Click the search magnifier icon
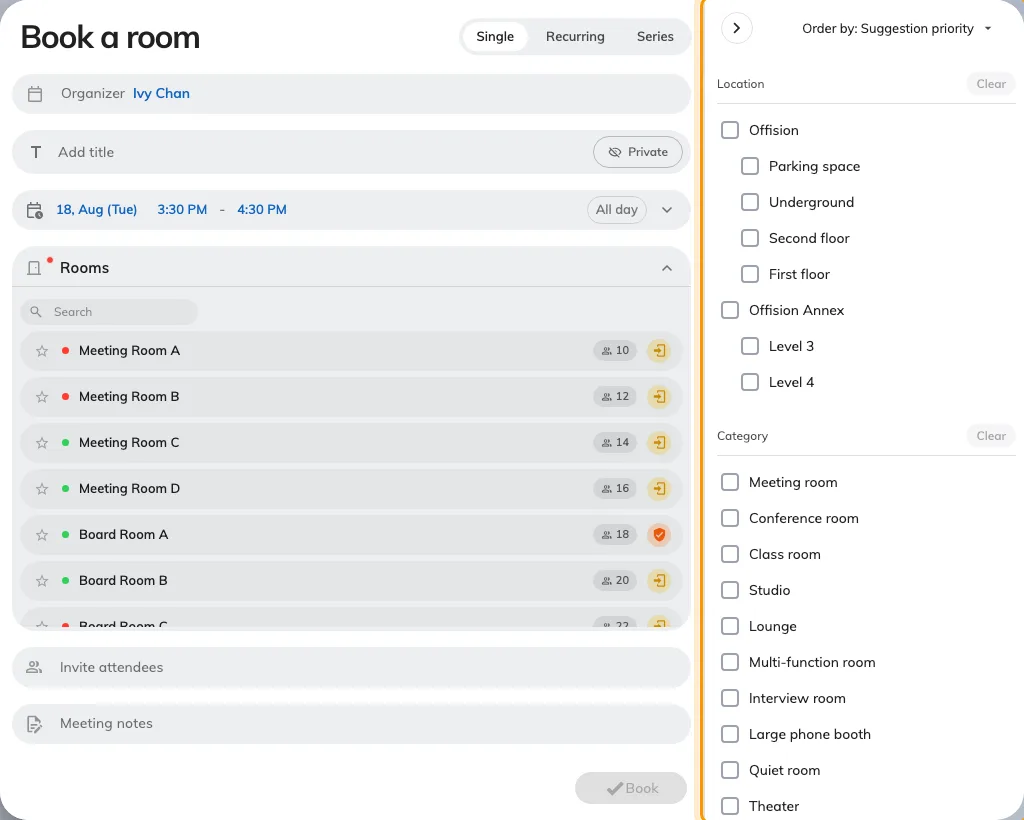Screen dimensions: 1024x820 coord(36,312)
